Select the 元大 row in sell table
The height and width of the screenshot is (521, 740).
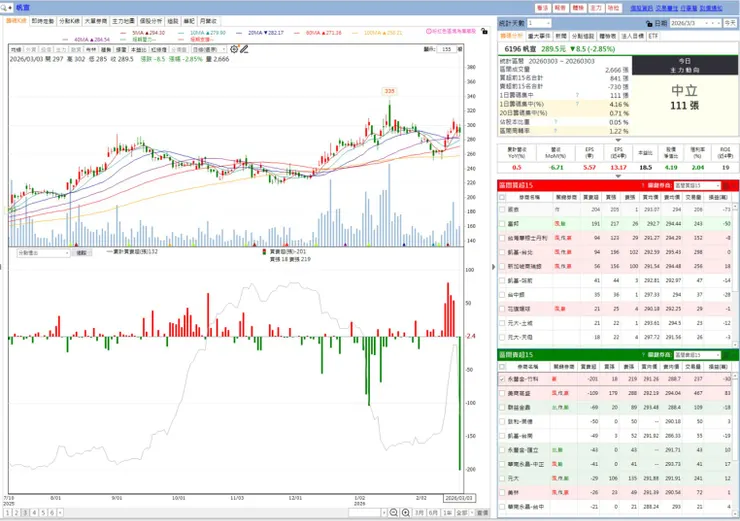615,479
